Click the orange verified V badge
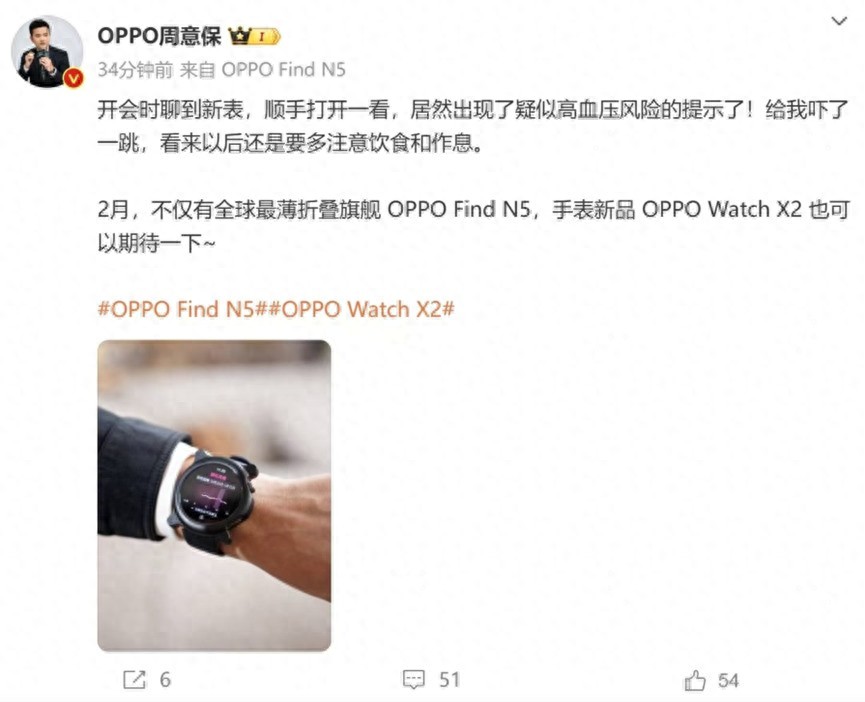Viewport: 865px width, 702px height. pyautogui.click(x=74, y=78)
